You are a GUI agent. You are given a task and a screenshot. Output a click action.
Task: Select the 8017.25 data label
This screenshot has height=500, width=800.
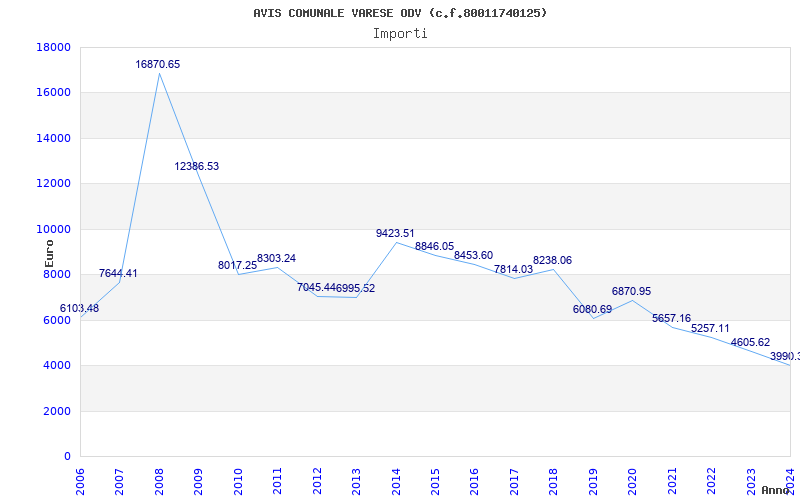(237, 265)
